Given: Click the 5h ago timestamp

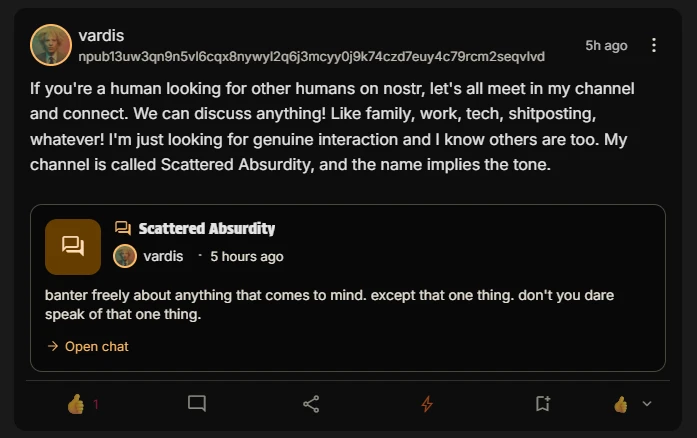Looking at the screenshot, I should tap(606, 45).
